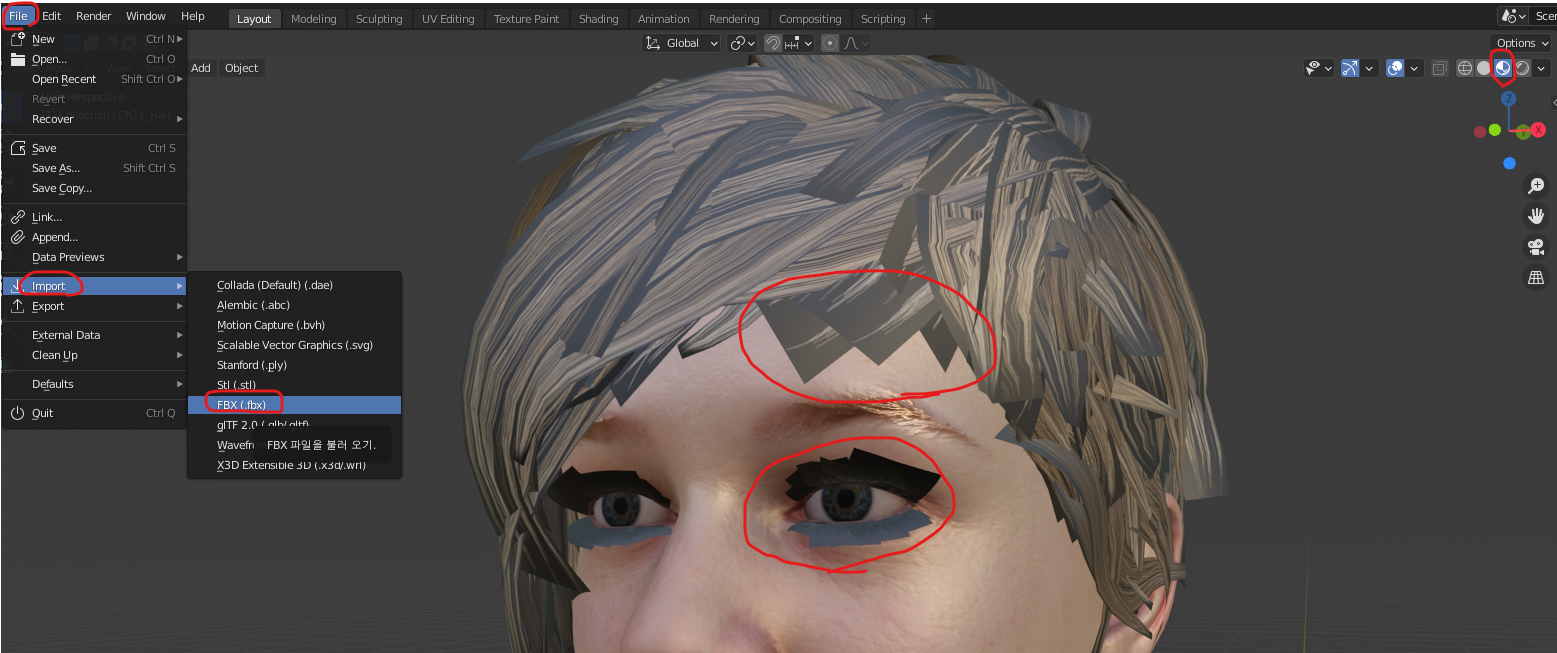
Task: Choose Save As... in the File menu
Action: point(94,168)
